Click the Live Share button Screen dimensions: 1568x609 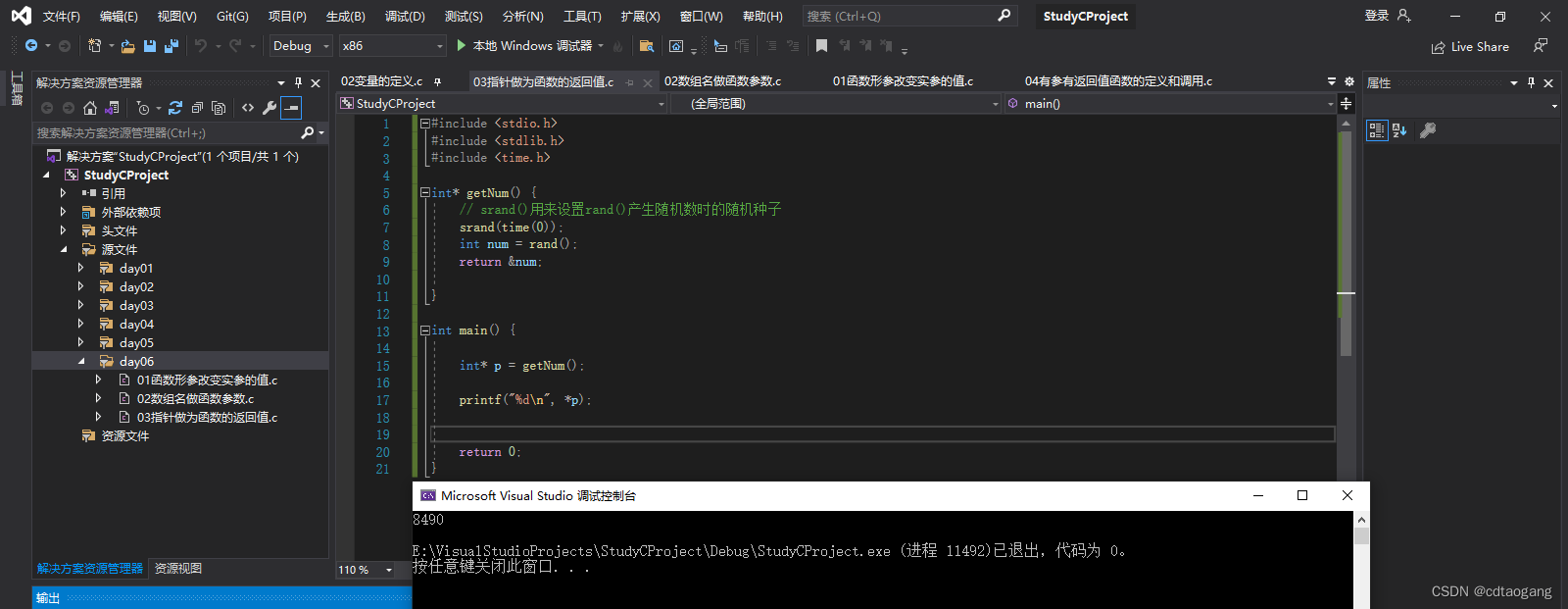[x=1470, y=47]
